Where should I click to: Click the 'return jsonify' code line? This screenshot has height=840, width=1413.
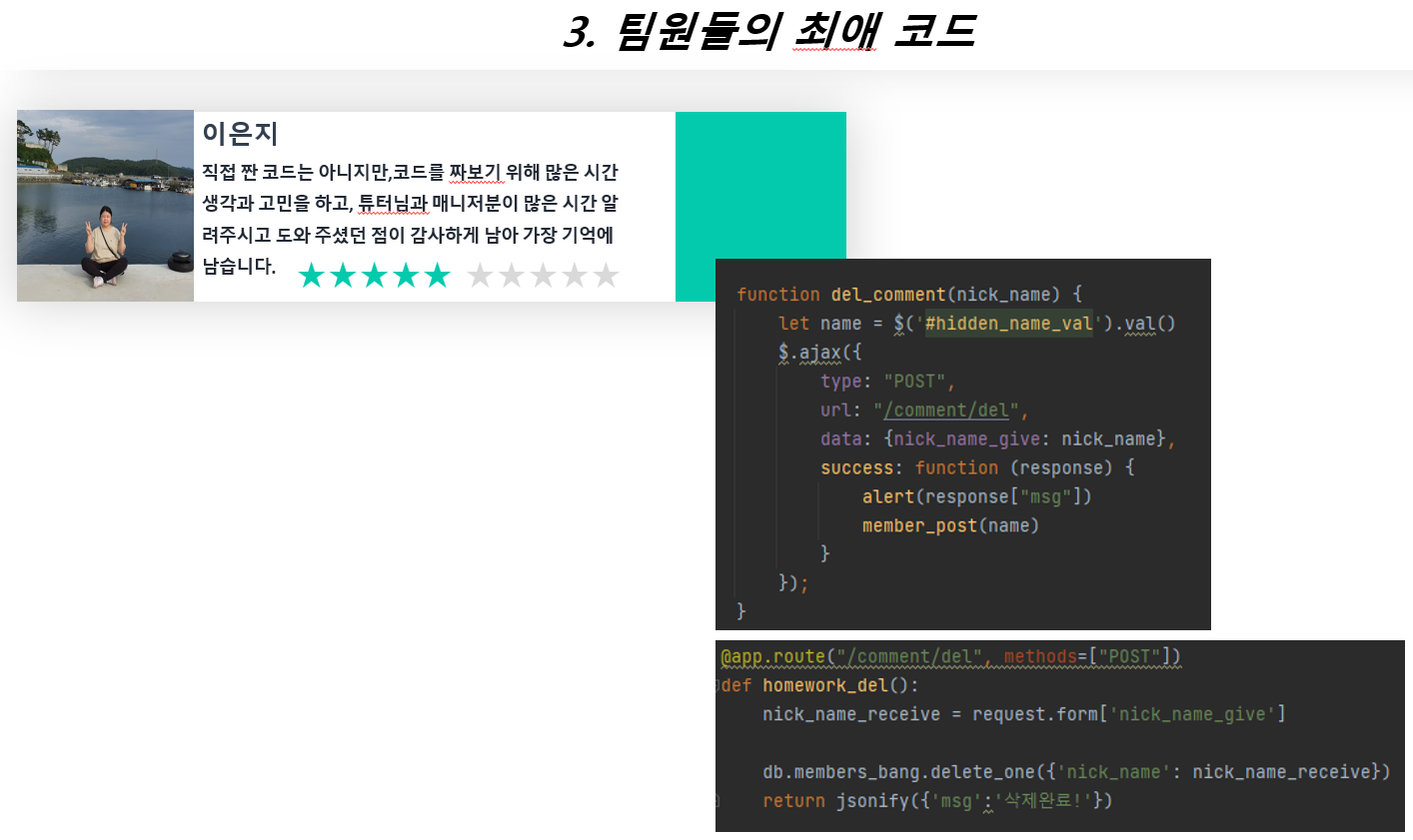937,801
